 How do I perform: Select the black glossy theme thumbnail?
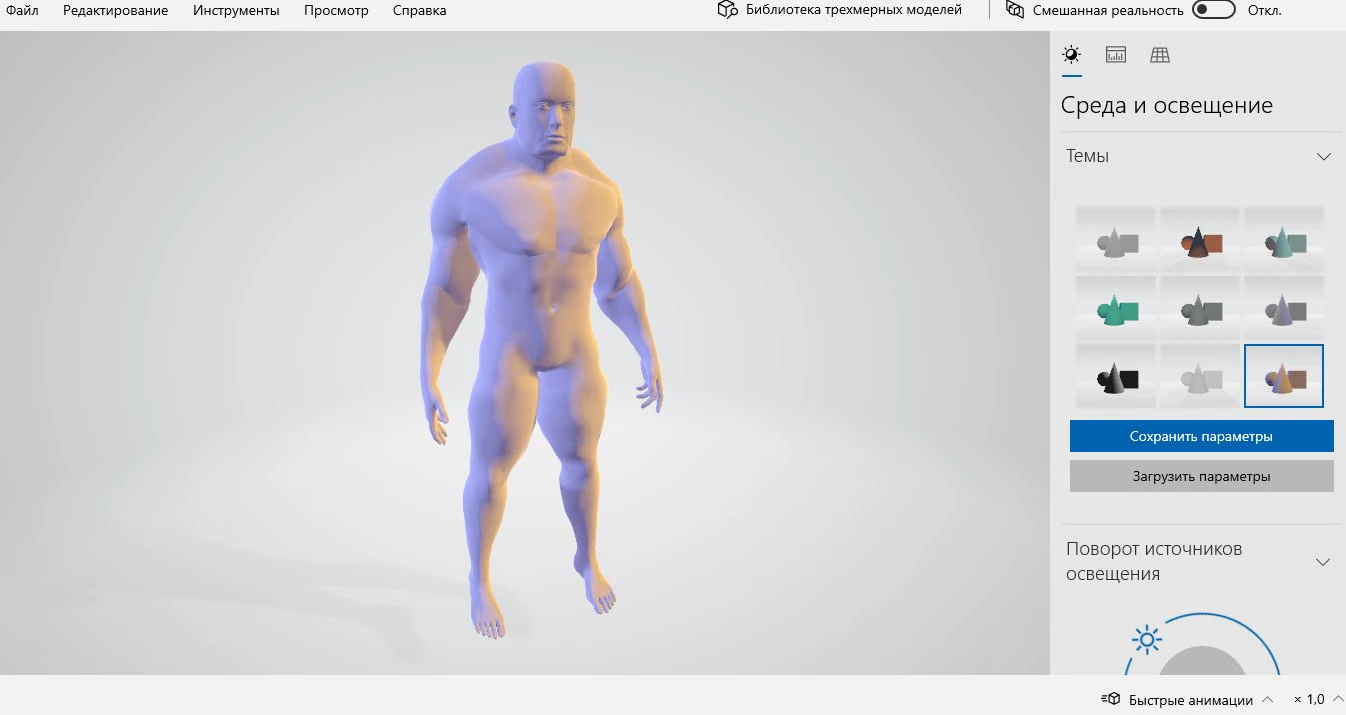point(1116,376)
